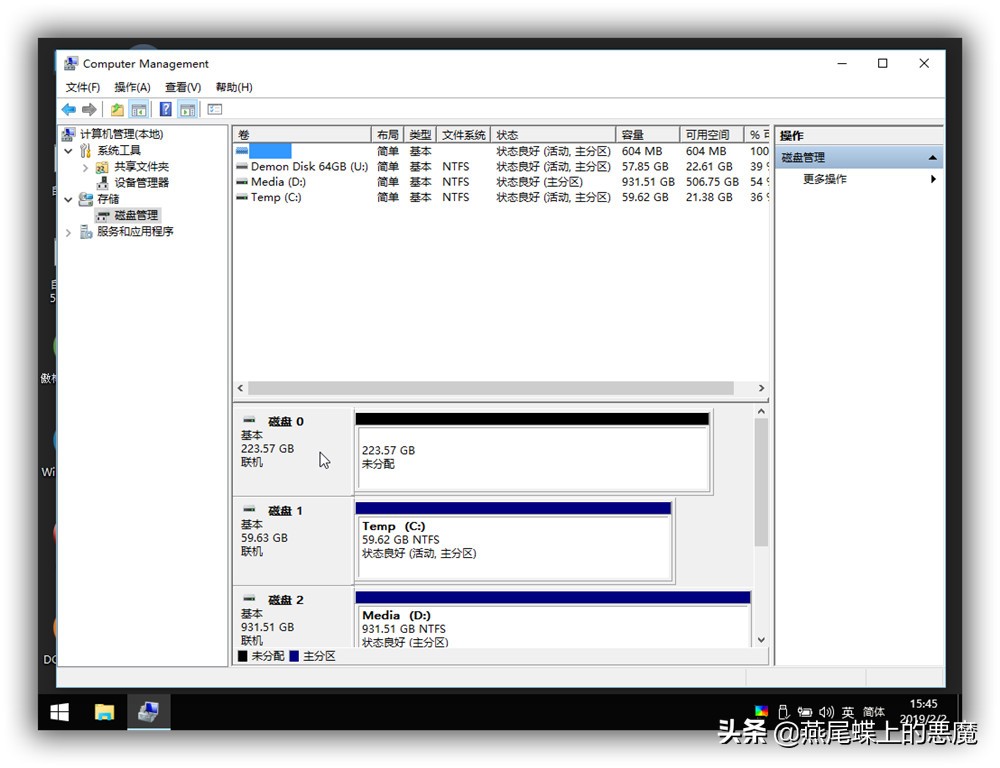Collapse the 存储 tree node

tap(68, 200)
